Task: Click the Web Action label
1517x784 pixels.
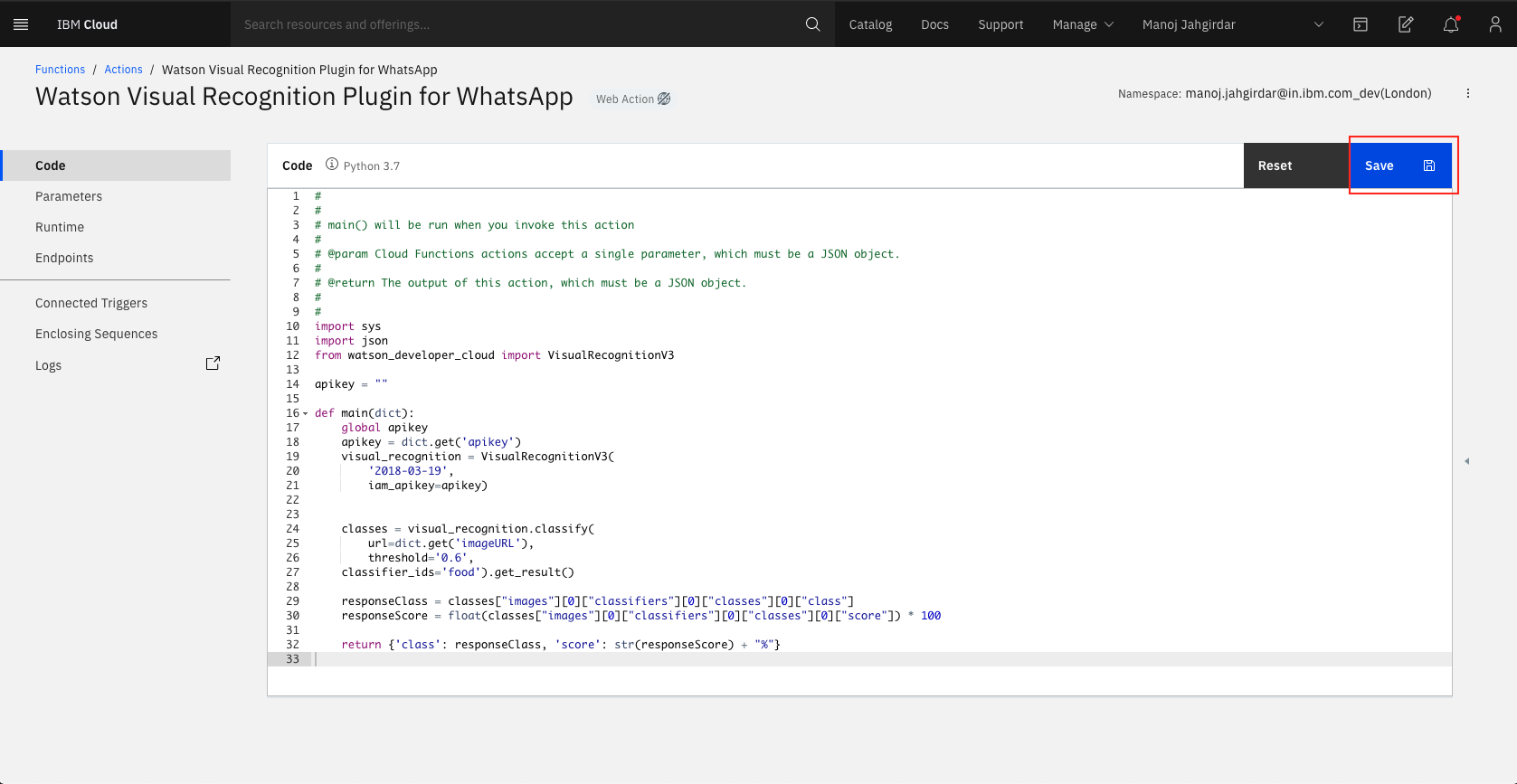Action: [x=625, y=99]
